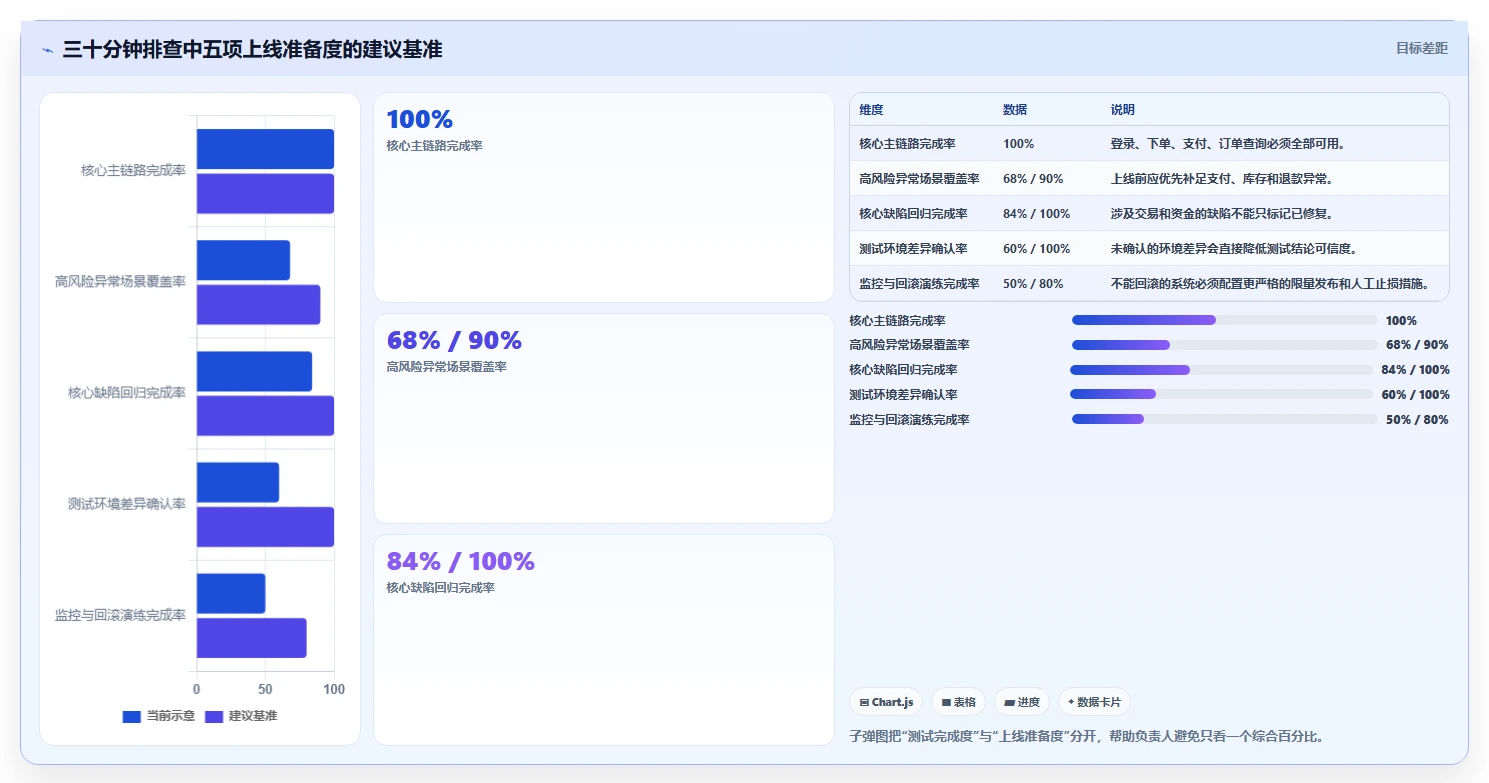This screenshot has height=783, width=1489.
Task: Click the 60% / 100% value in the table
Action: pyautogui.click(x=1036, y=249)
